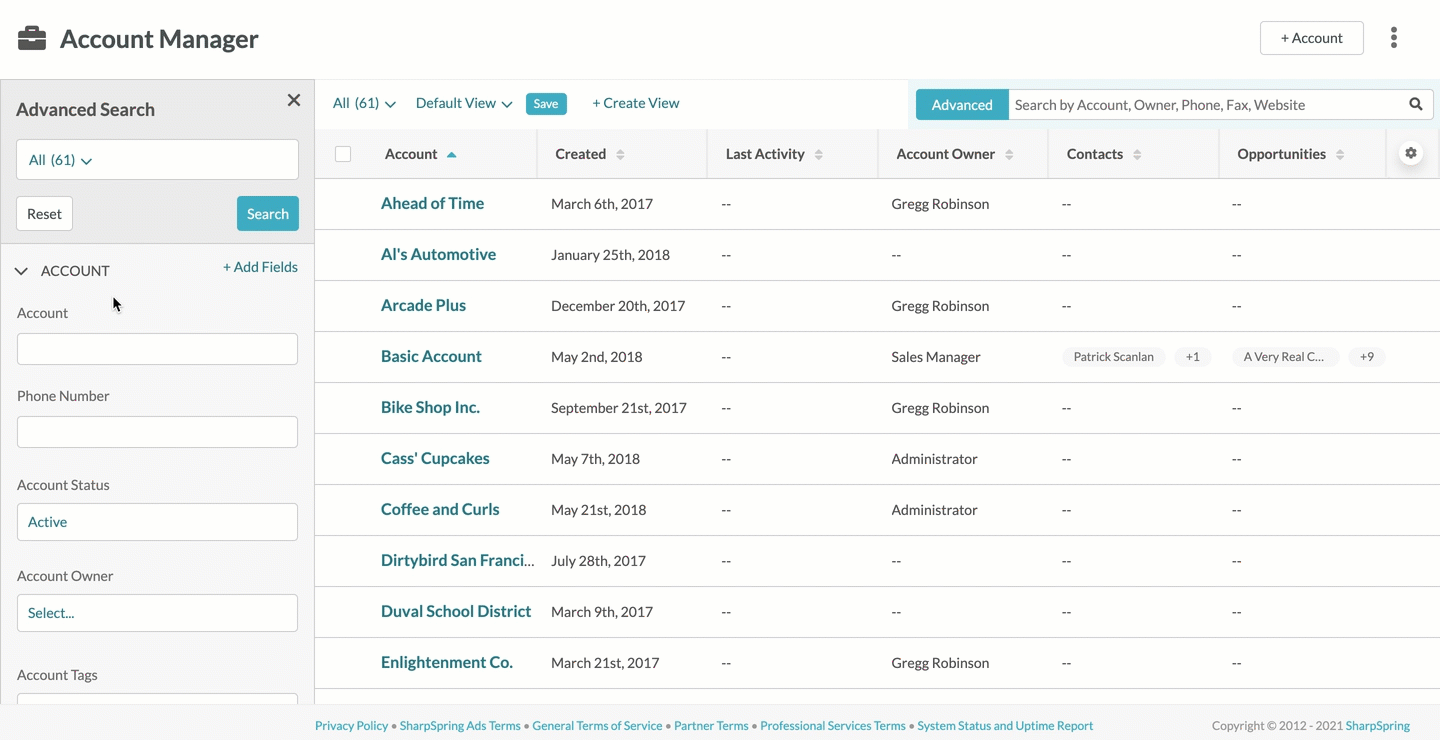The image size is (1440, 740).
Task: Open Dirtybird San Franci... account
Action: pyautogui.click(x=457, y=560)
